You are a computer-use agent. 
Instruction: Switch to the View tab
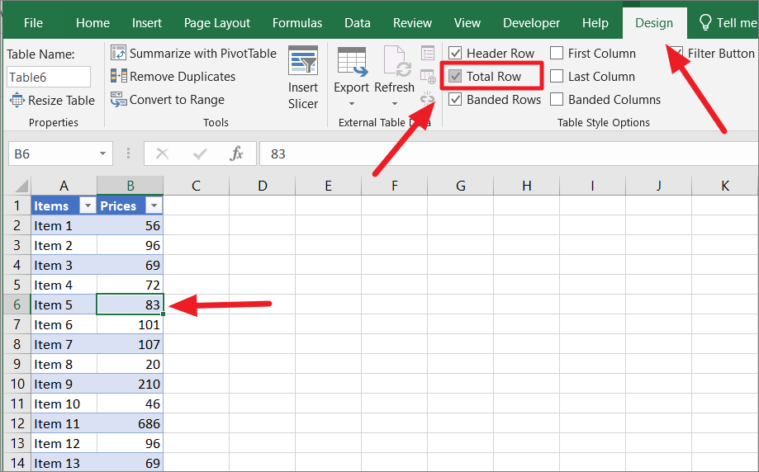click(467, 23)
